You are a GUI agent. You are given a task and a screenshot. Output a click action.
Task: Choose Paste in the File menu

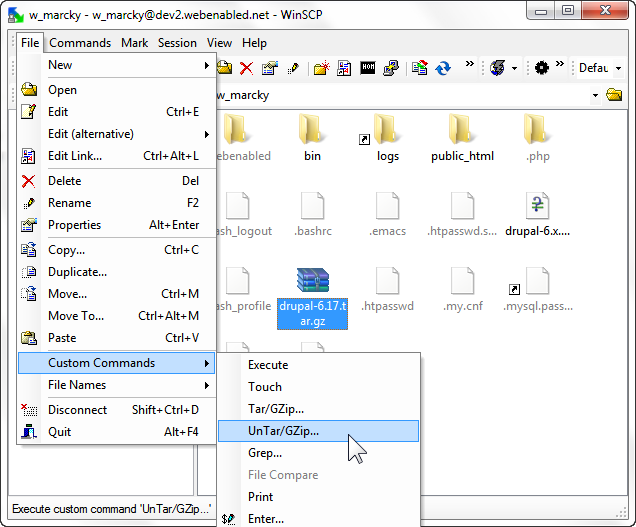pyautogui.click(x=117, y=338)
